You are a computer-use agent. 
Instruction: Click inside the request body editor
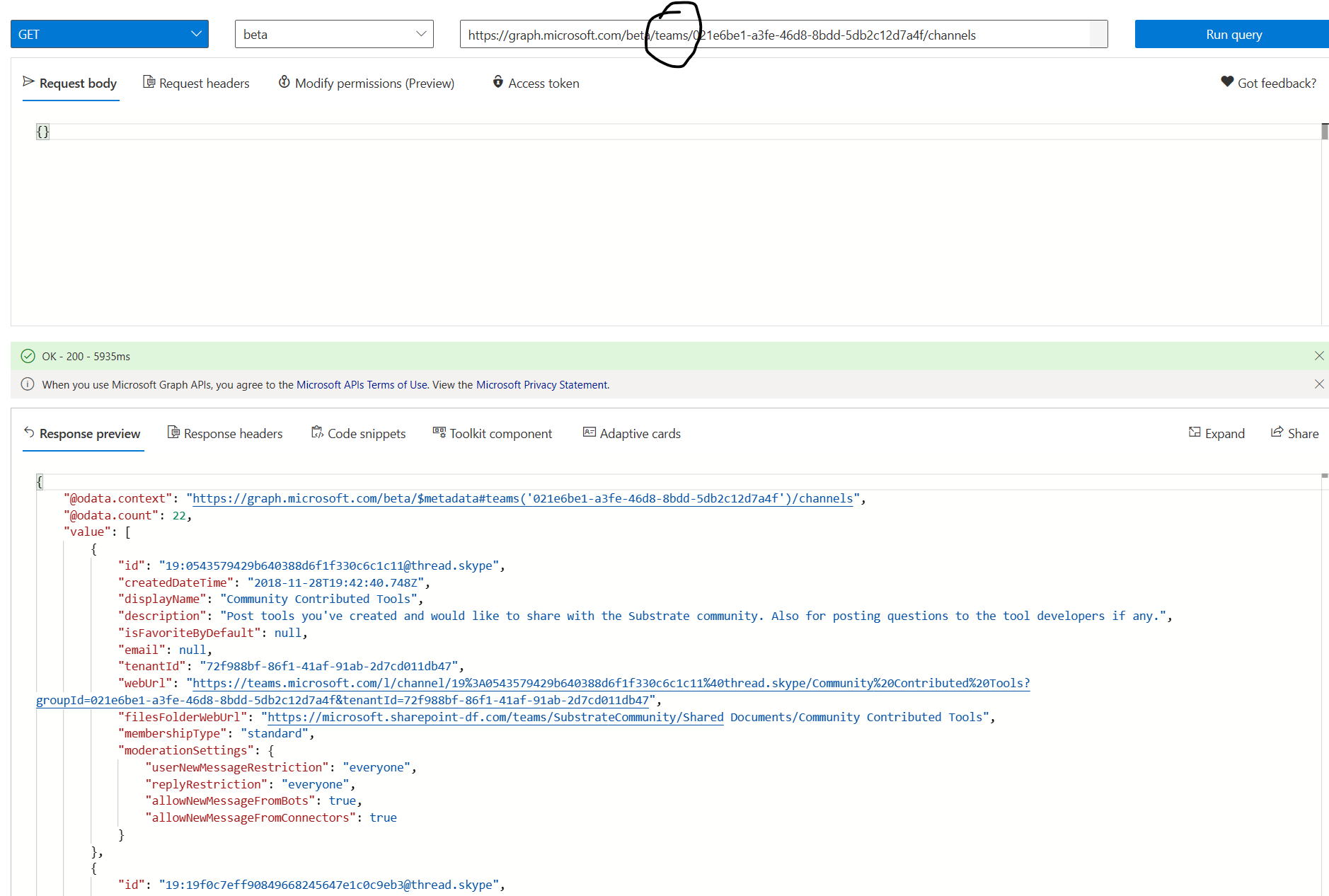tap(665, 223)
